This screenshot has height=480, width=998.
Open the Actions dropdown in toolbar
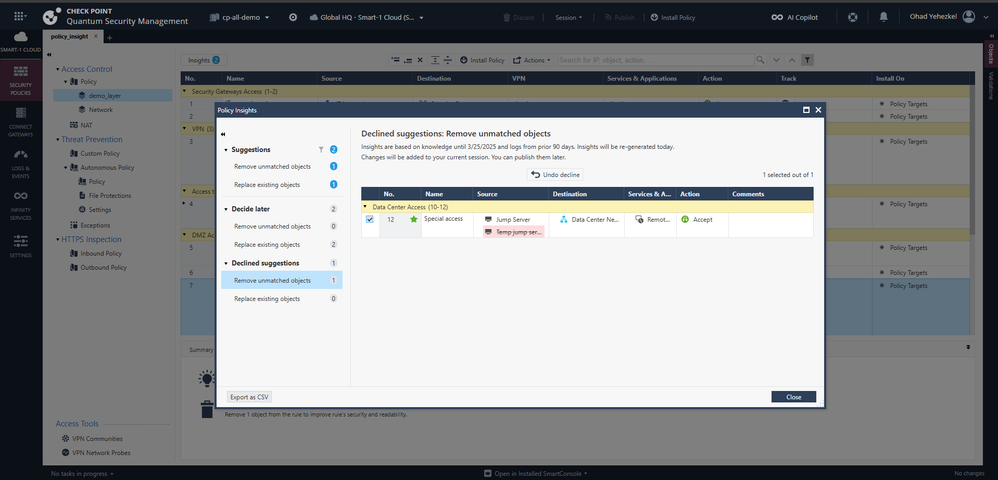pos(531,60)
